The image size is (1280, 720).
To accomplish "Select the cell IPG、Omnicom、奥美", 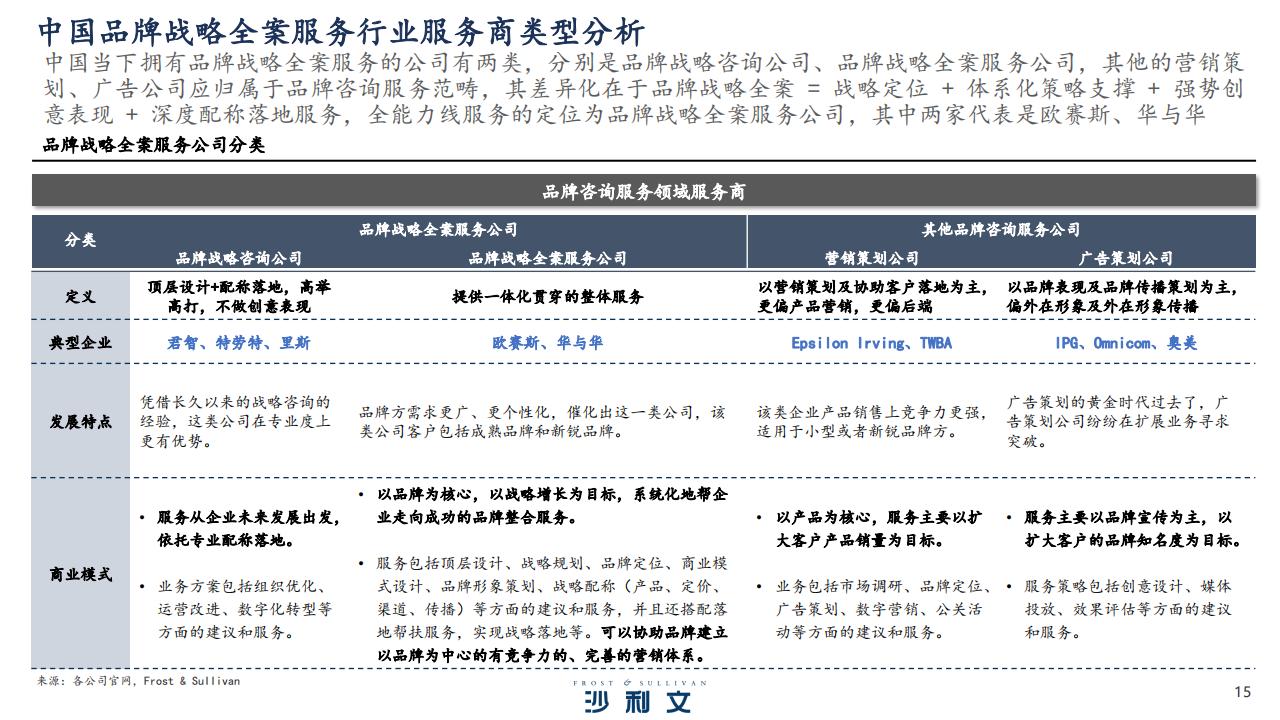I will pos(1126,343).
